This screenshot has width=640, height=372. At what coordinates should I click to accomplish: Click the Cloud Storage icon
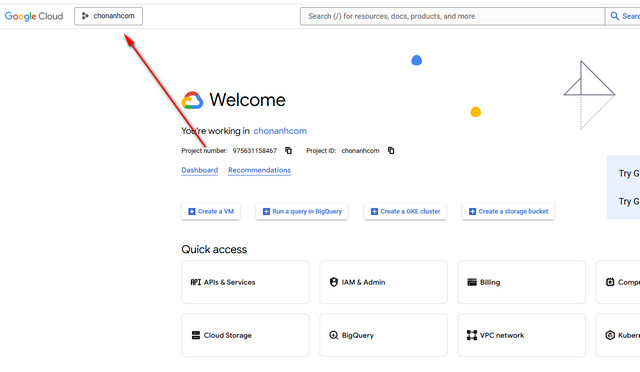(196, 335)
